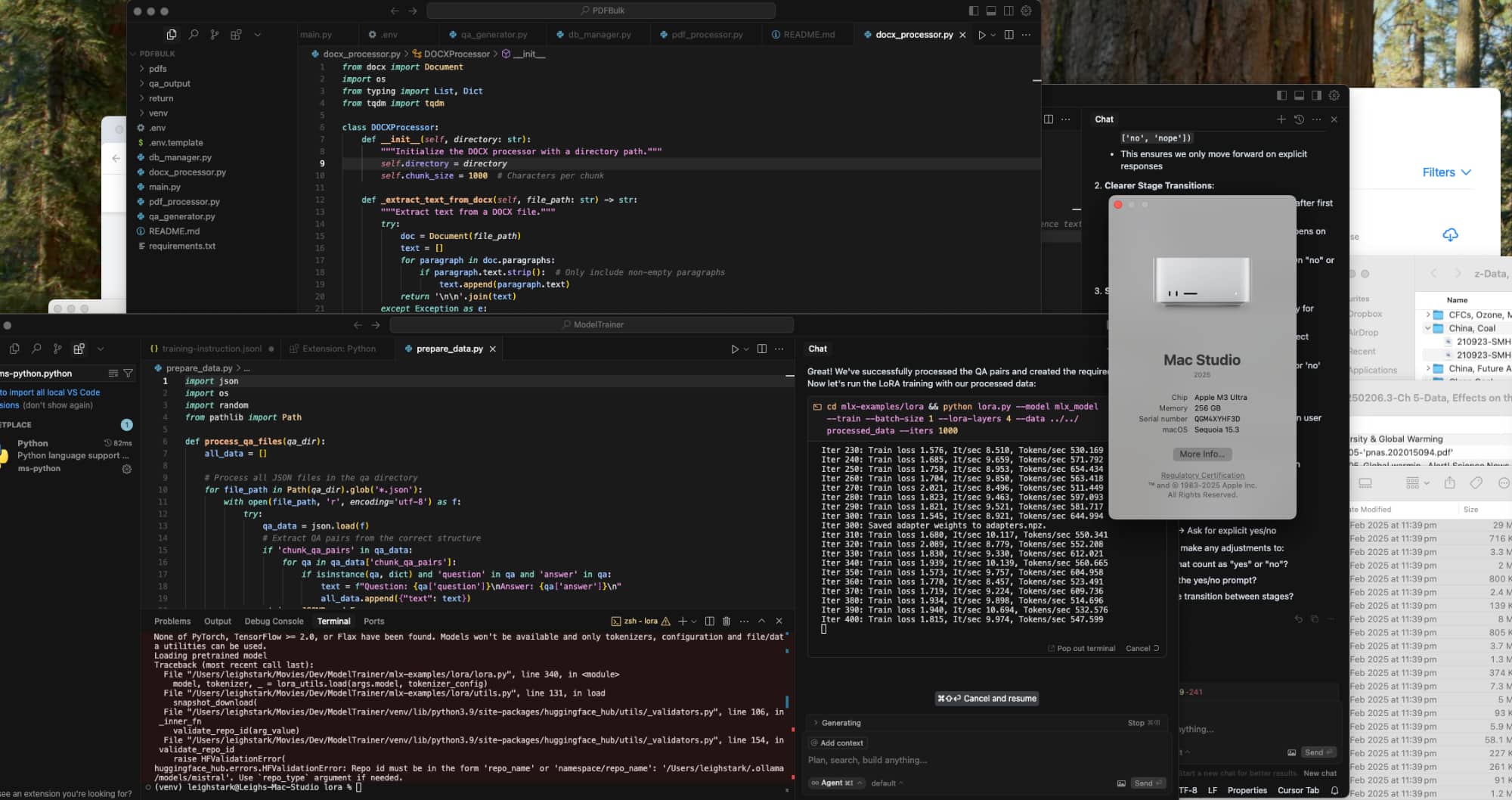Image resolution: width=1512 pixels, height=800 pixels.
Task: Start a new chat with plus icon
Action: point(1281,119)
